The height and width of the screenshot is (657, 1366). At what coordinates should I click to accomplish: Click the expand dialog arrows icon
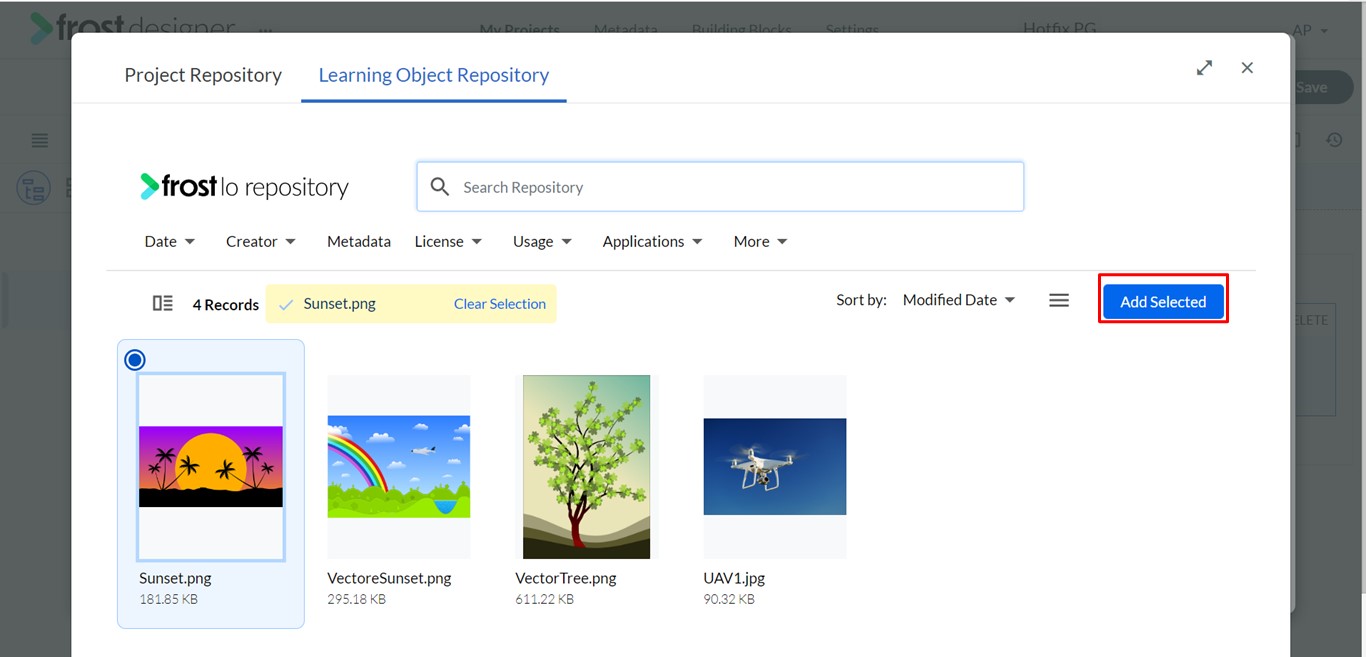(x=1204, y=68)
